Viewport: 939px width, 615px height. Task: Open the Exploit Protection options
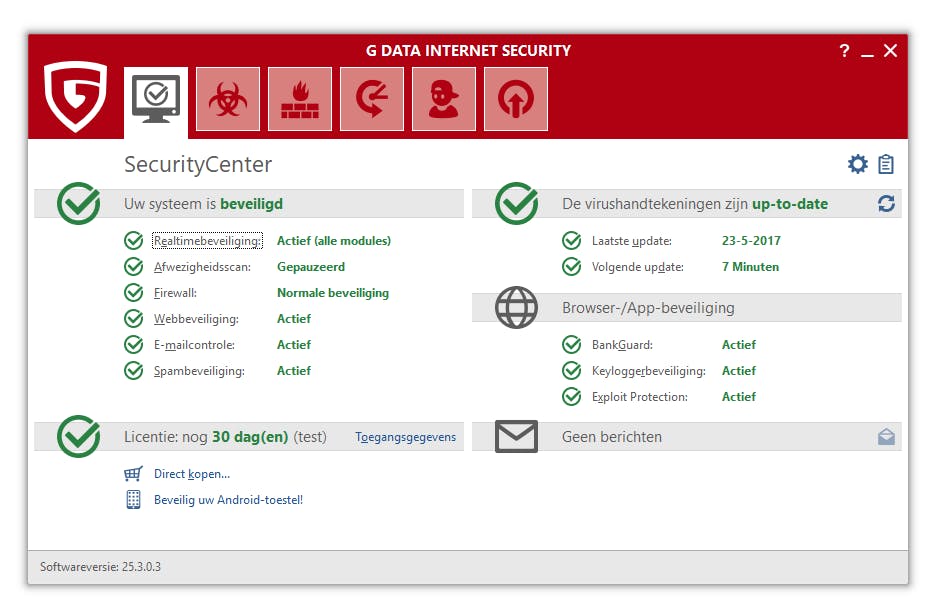point(640,397)
